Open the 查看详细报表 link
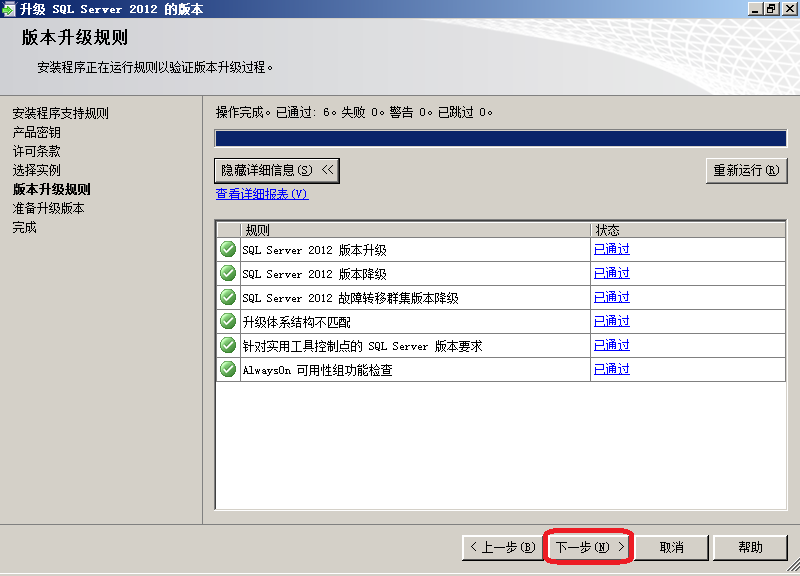Viewport: 800px width, 576px height. (x=262, y=194)
